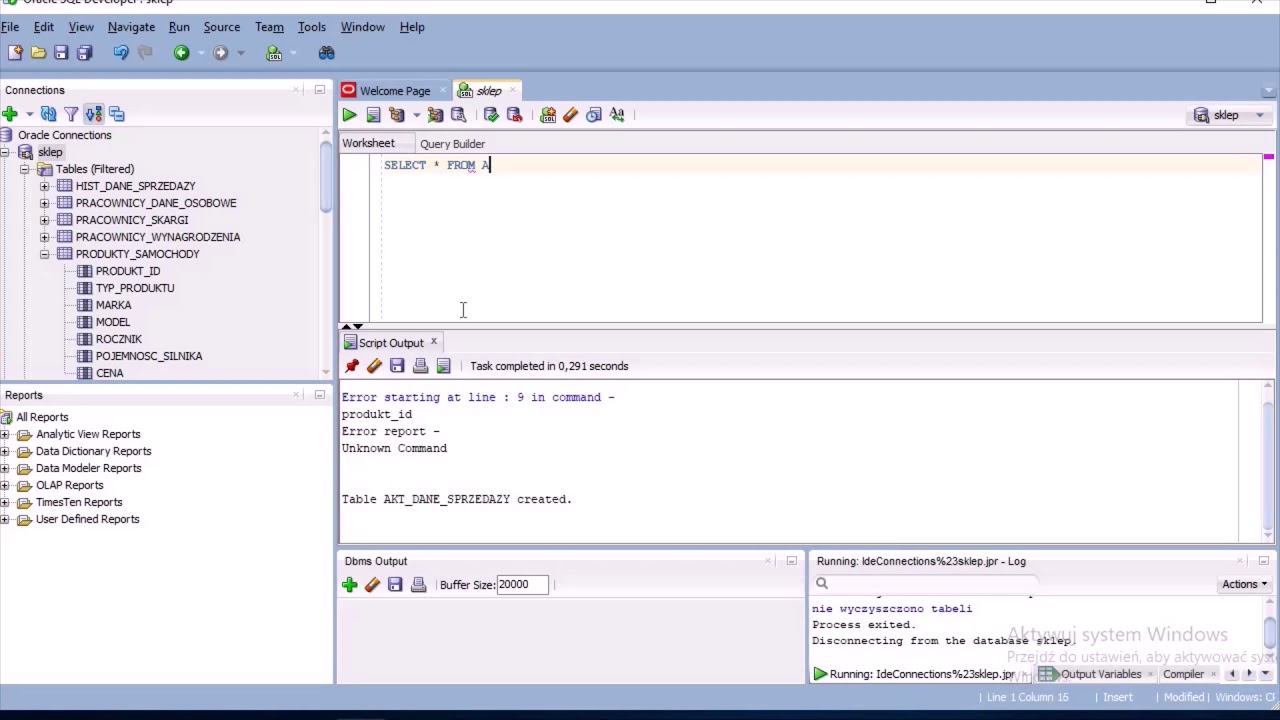Click the green Back navigation button
1280x720 pixels.
click(181, 53)
